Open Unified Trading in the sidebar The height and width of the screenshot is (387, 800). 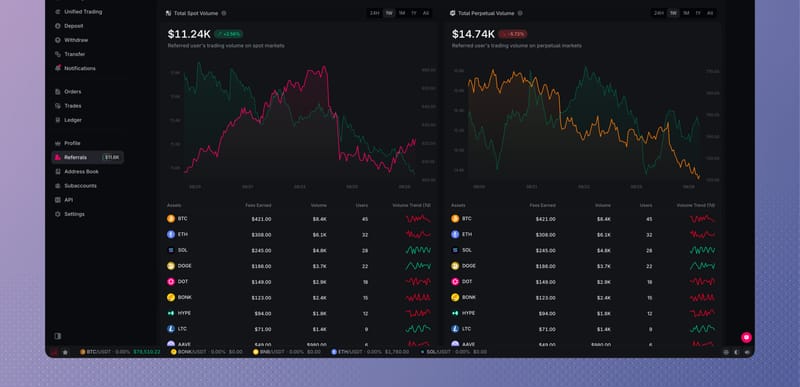pos(83,12)
